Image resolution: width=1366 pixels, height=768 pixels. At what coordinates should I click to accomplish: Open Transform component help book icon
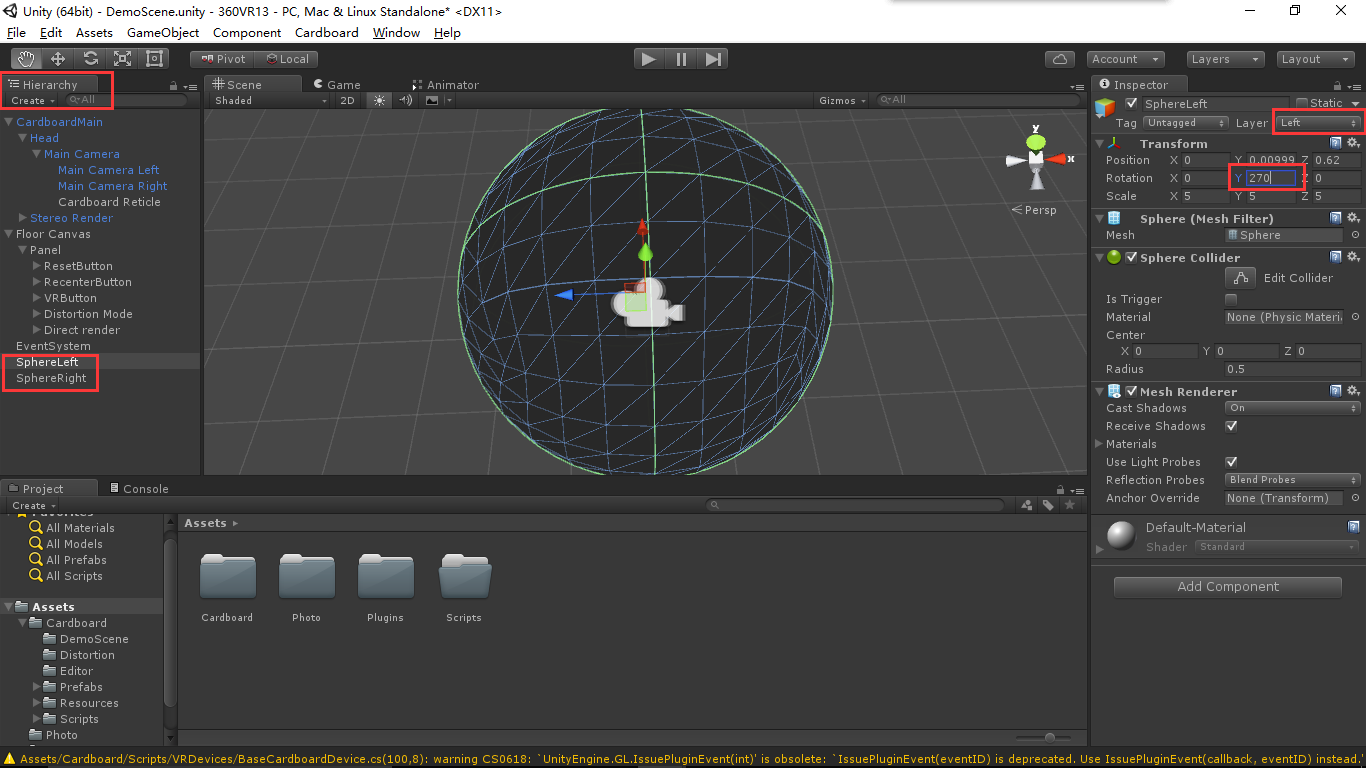1336,143
